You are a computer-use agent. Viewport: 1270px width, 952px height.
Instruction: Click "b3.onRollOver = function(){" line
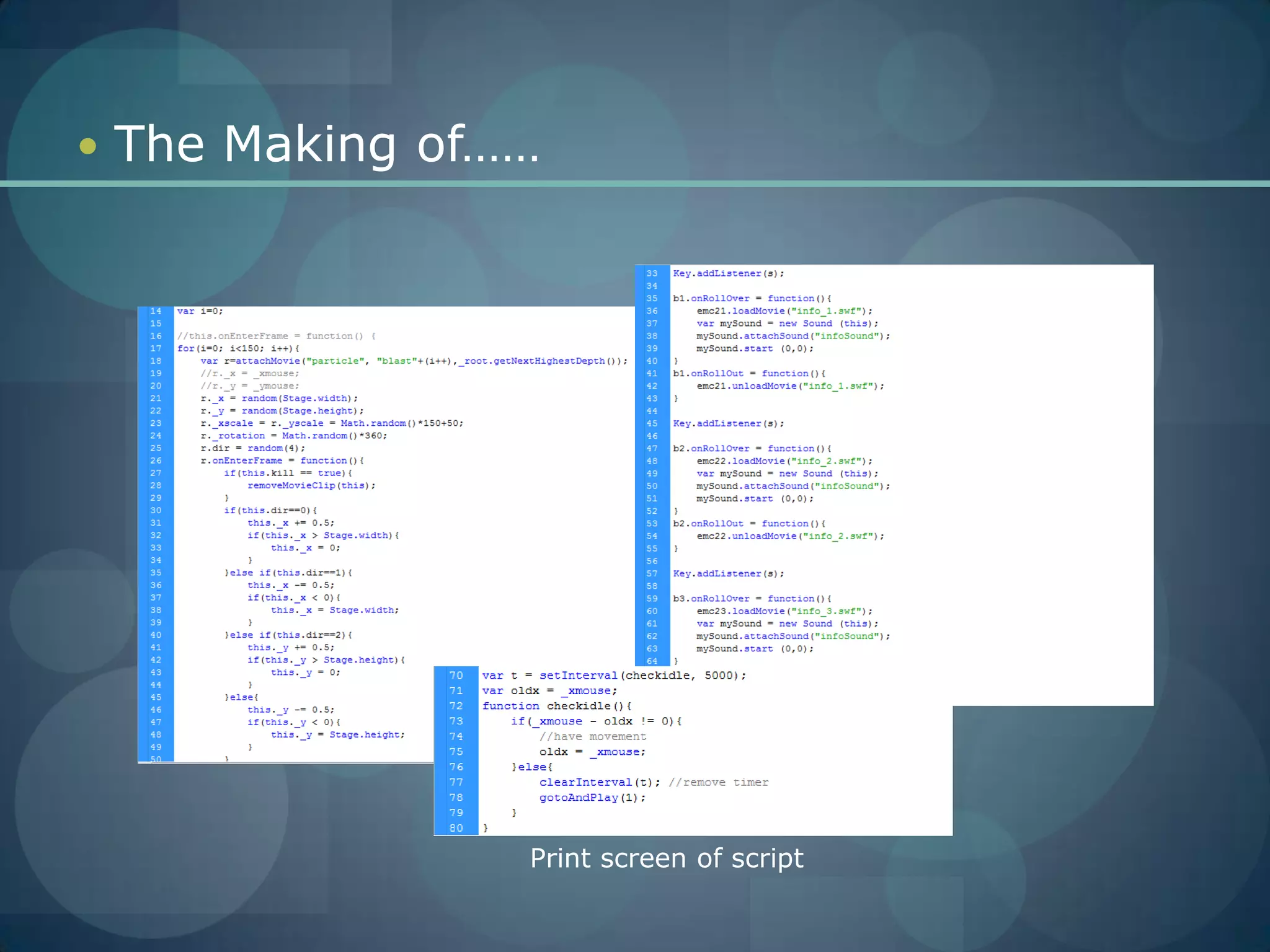coord(752,598)
